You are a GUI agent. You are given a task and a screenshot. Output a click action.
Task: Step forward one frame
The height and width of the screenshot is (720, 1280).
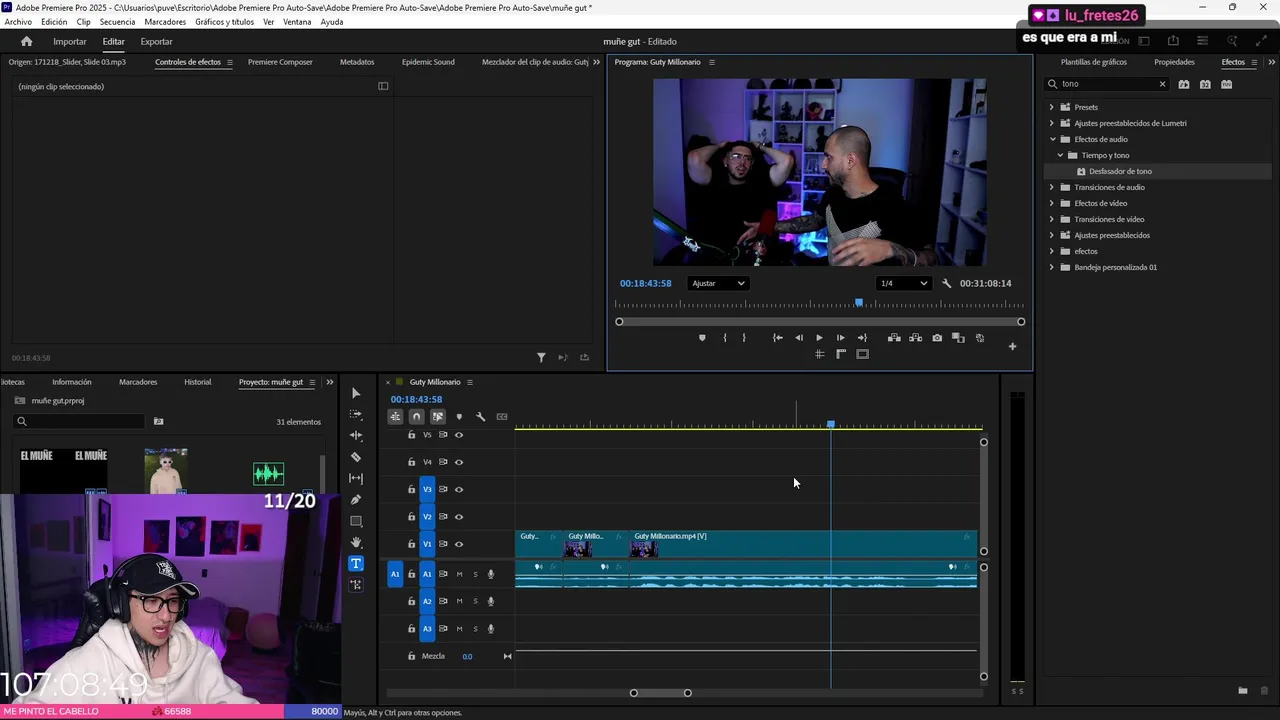point(840,338)
